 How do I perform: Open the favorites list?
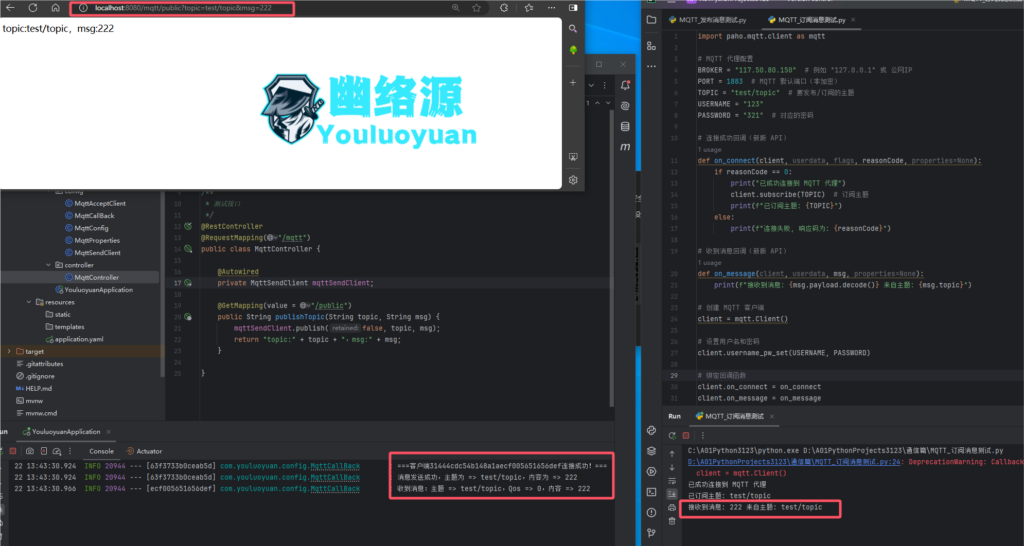tap(529, 8)
